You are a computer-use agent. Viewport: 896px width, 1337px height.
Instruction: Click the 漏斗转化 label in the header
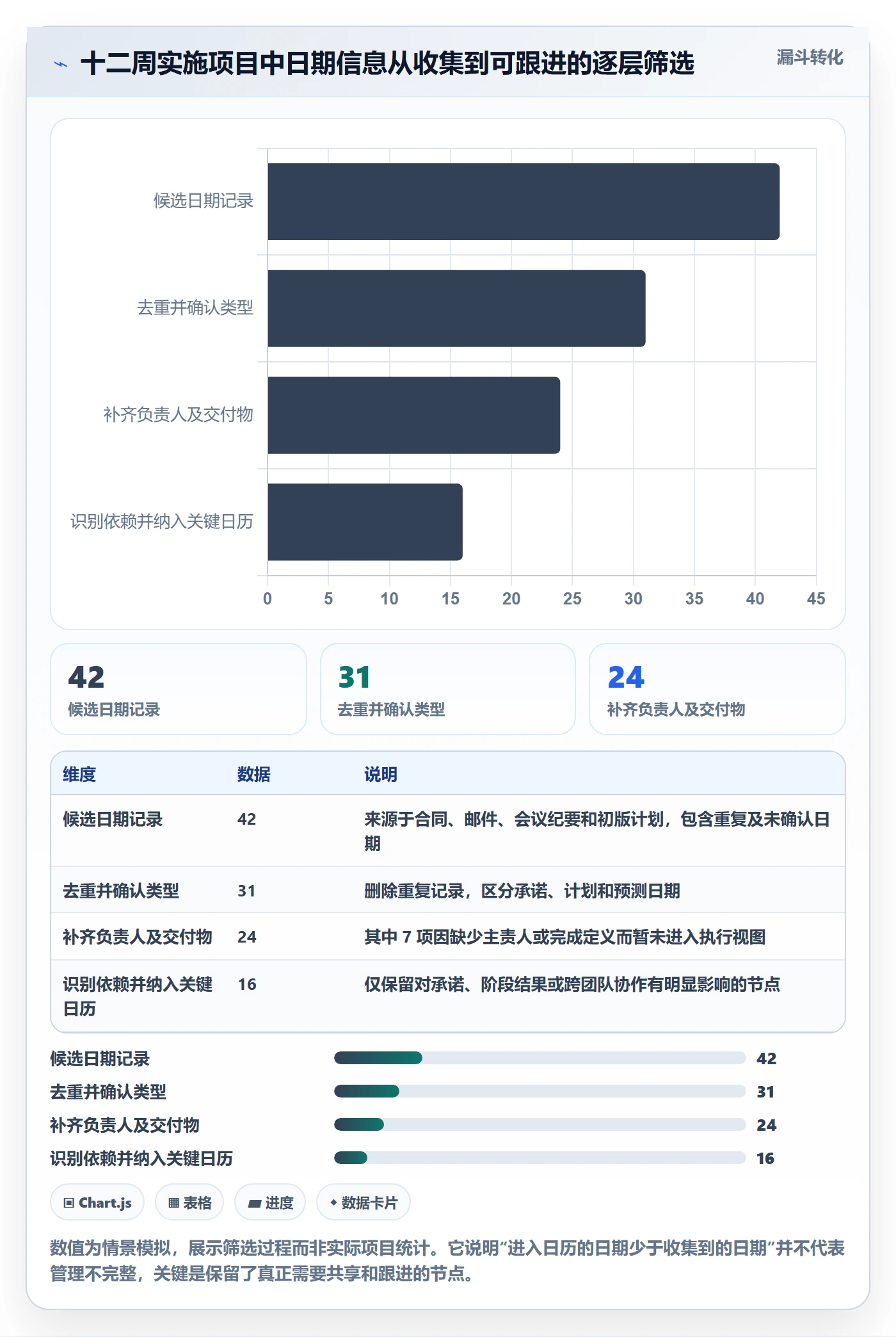click(810, 58)
